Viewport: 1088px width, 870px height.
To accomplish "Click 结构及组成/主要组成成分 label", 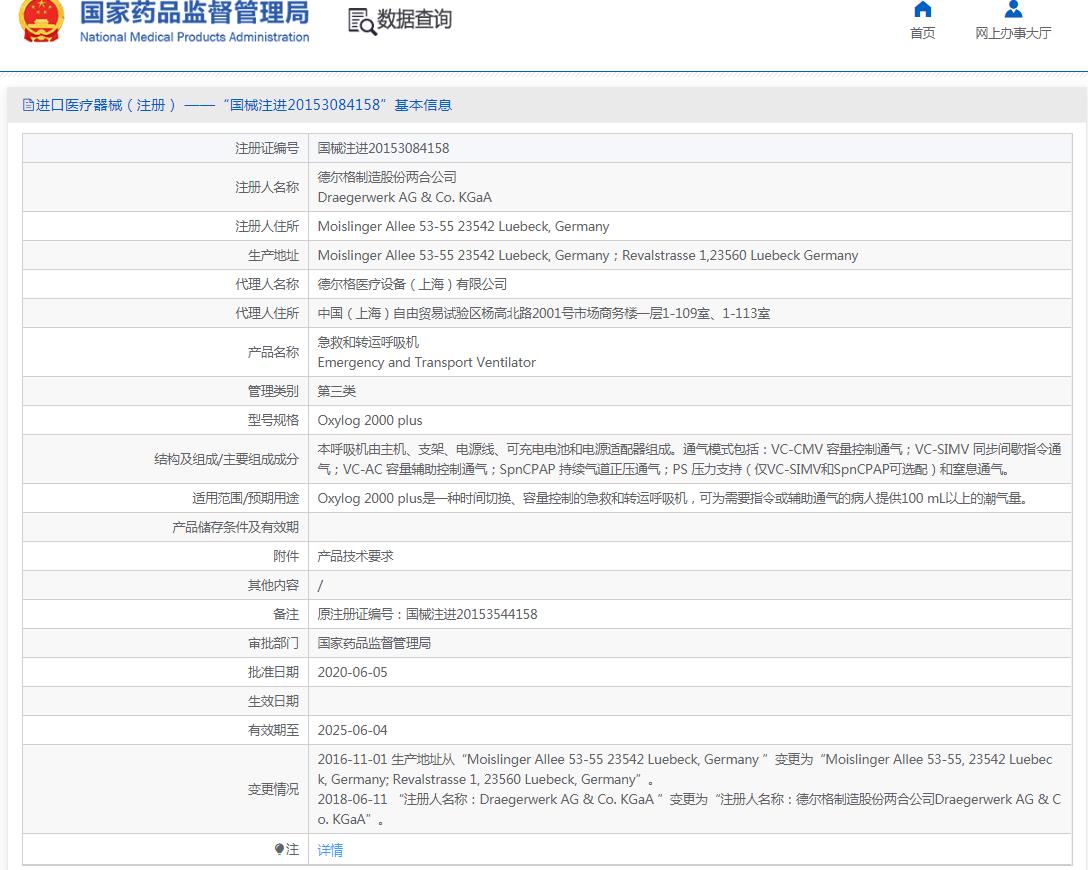I will point(226,459).
